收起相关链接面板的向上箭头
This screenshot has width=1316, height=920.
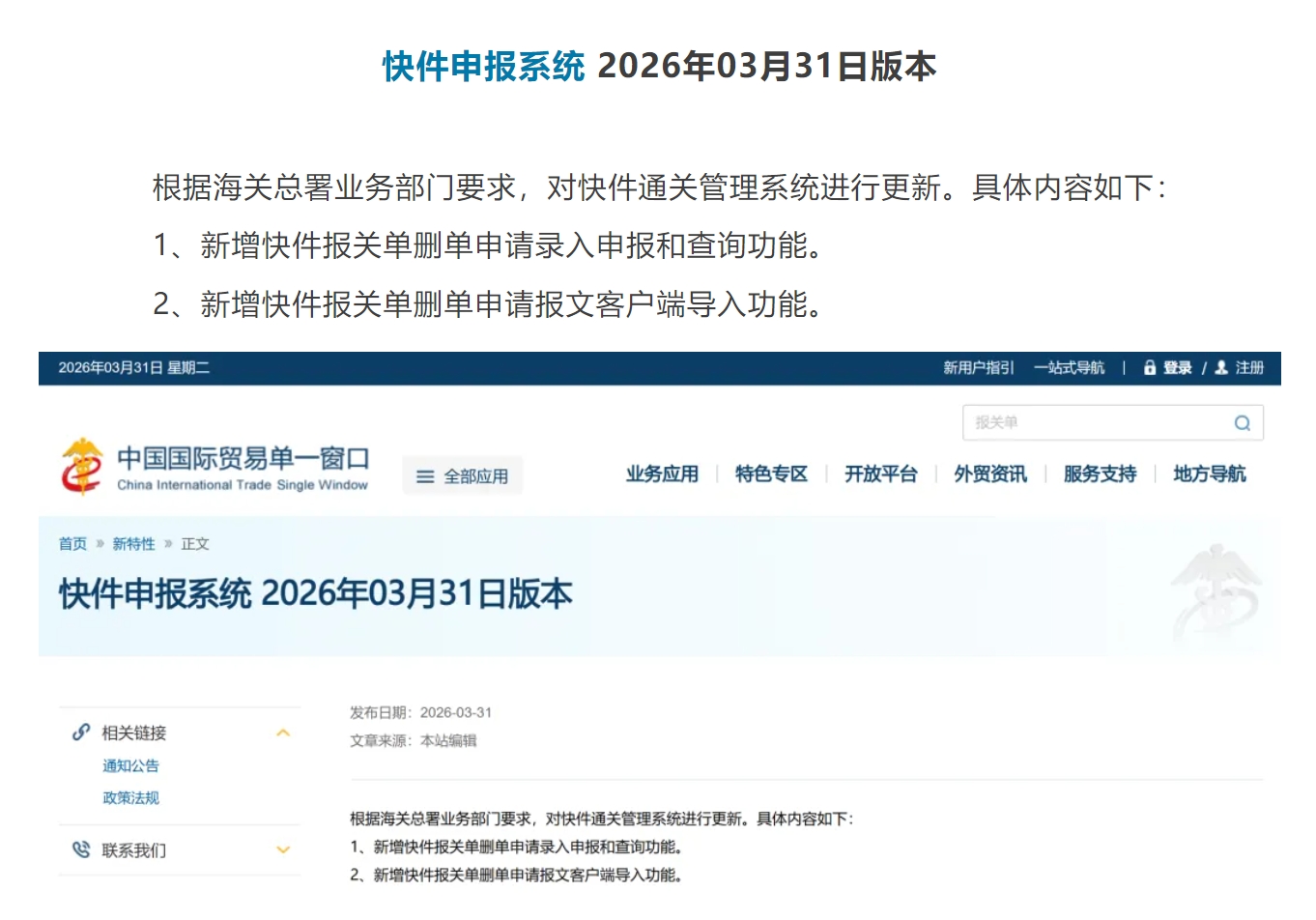[x=283, y=733]
